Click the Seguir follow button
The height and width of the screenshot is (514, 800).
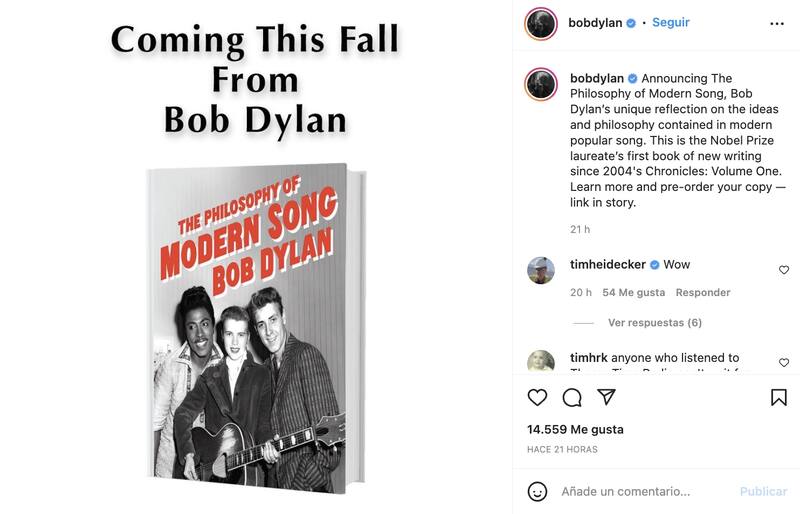(x=671, y=22)
